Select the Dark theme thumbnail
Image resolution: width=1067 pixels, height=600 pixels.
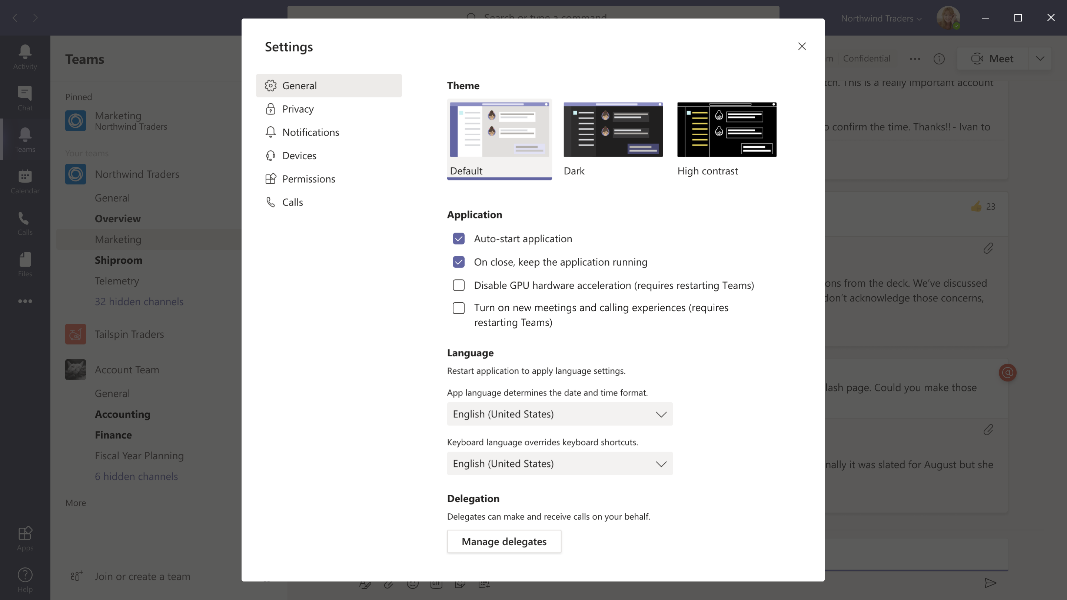click(x=613, y=130)
